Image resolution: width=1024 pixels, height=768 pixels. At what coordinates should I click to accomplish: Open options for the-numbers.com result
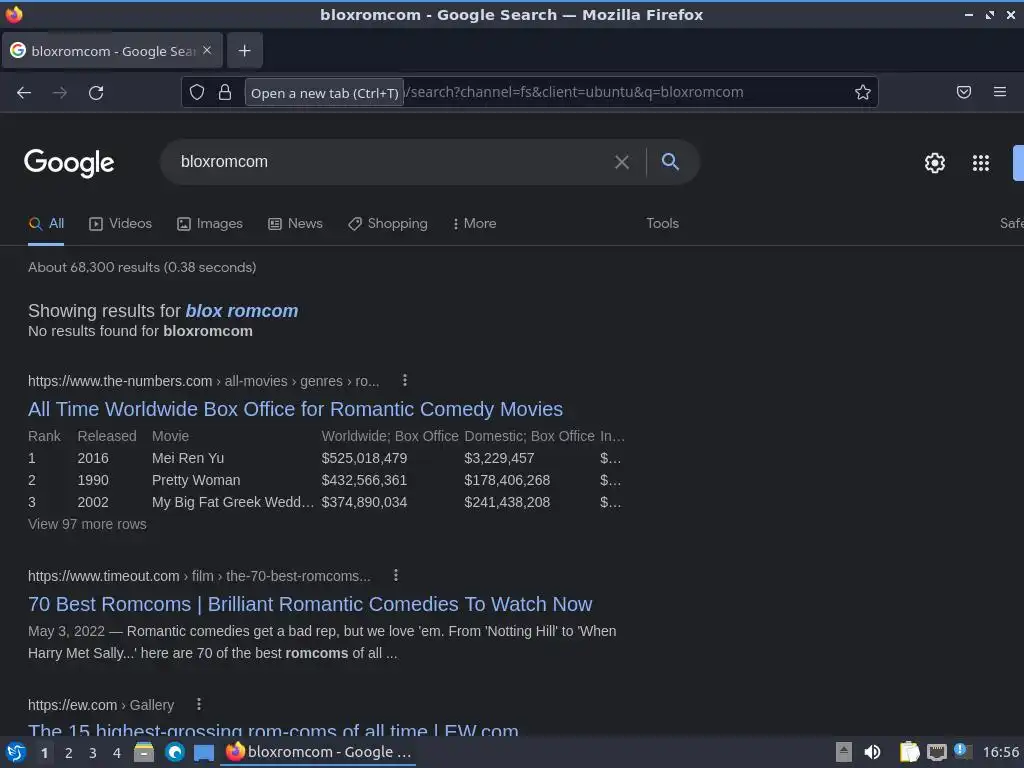[x=405, y=380]
